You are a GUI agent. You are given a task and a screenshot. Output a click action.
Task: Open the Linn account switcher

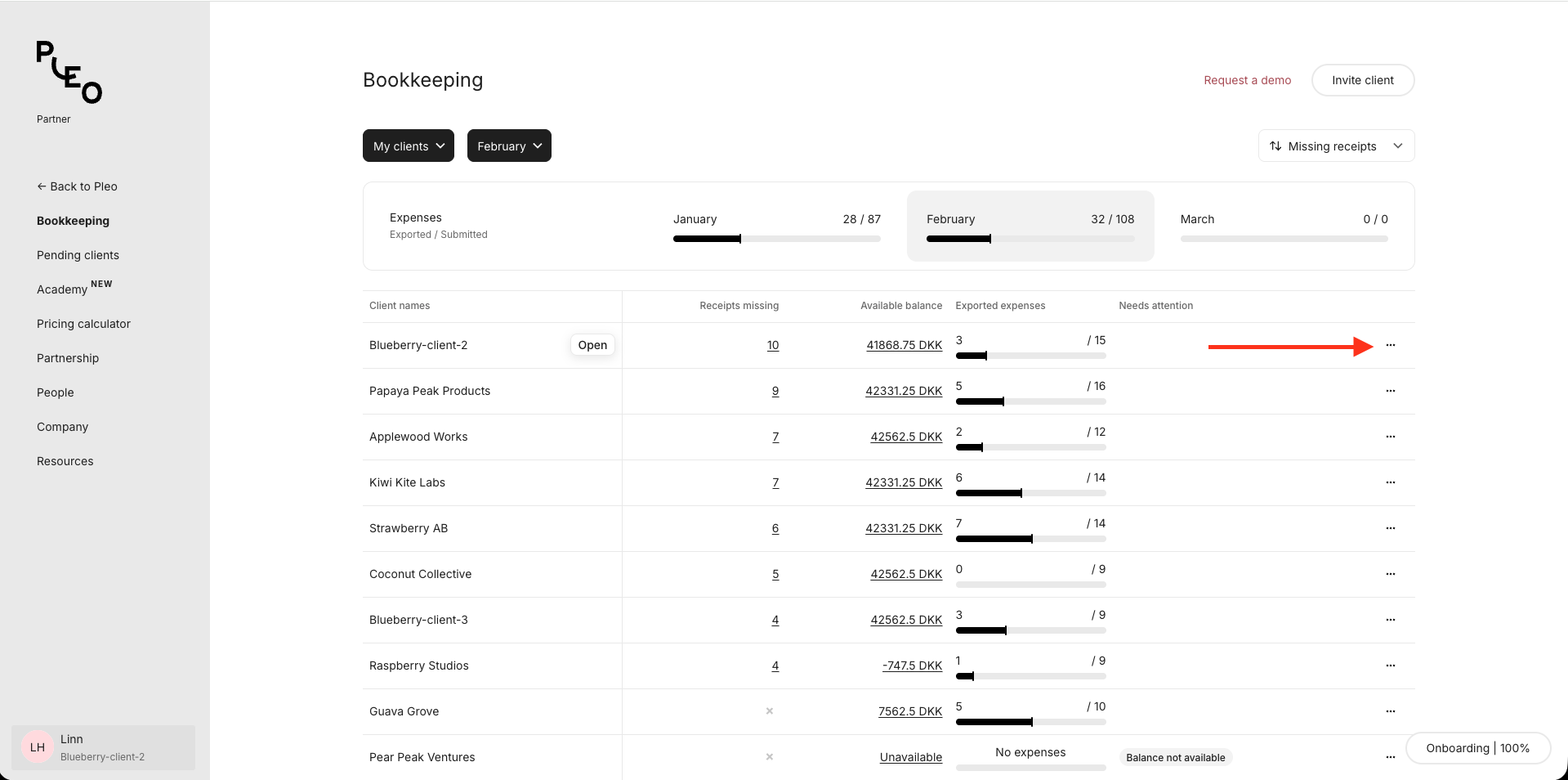104,747
